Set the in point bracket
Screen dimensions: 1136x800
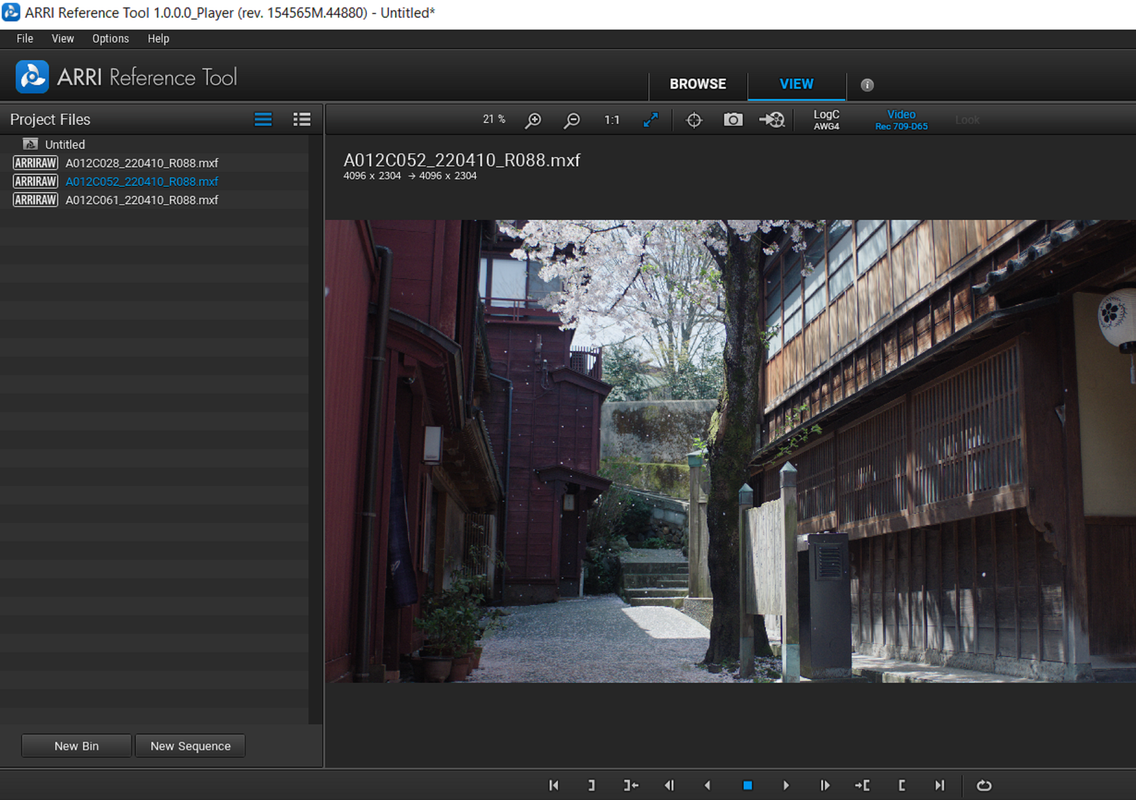pyautogui.click(x=901, y=786)
